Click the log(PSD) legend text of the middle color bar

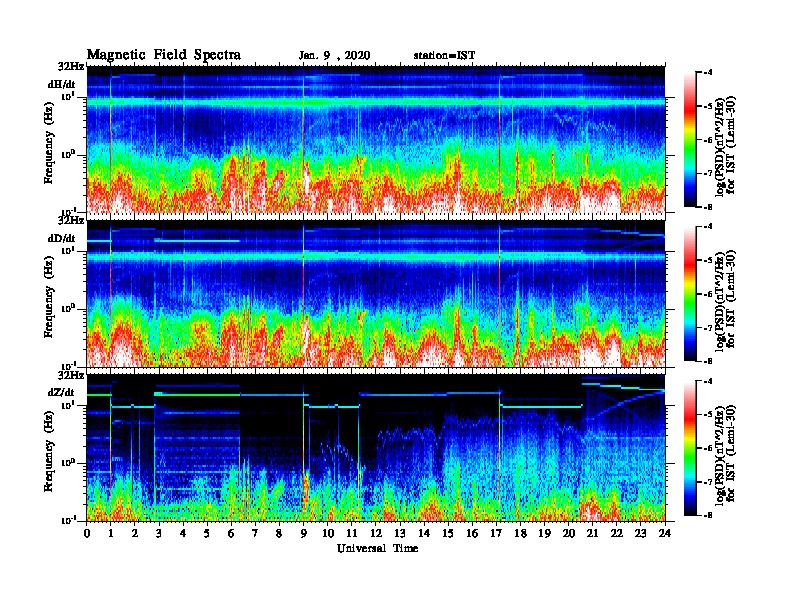tap(725, 301)
